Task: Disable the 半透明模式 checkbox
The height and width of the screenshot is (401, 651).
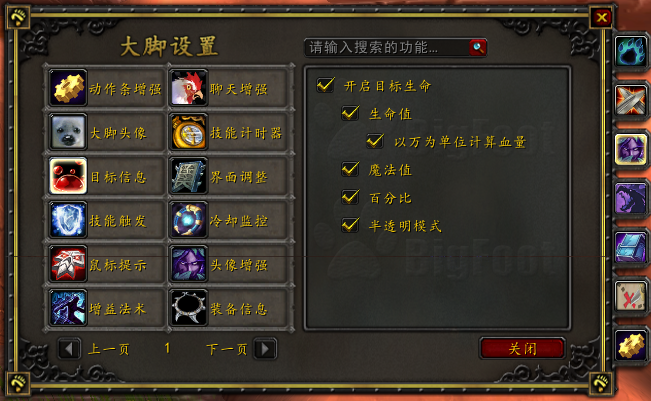Action: click(350, 225)
